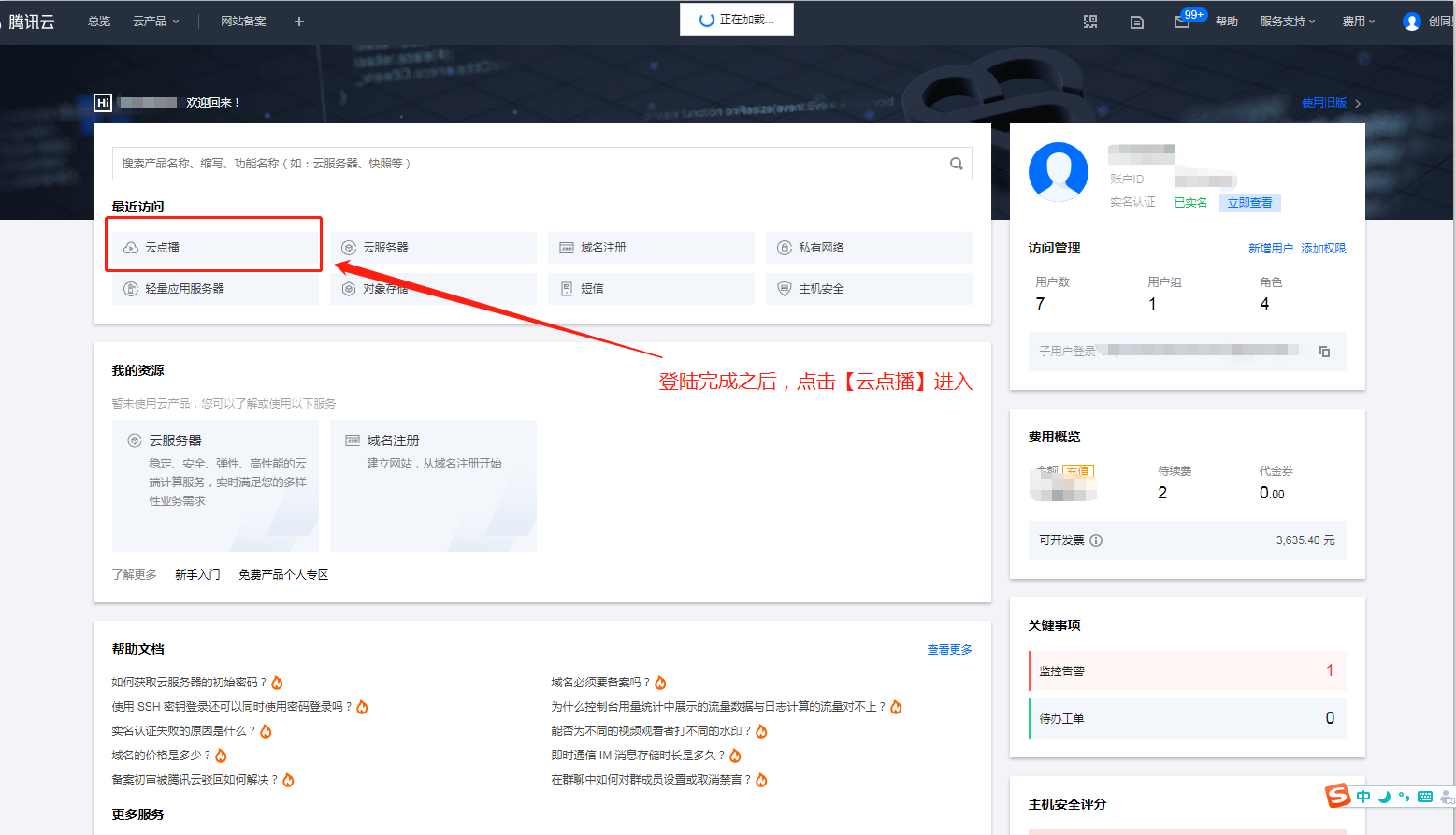Image resolution: width=1456 pixels, height=835 pixels.
Task: Click the 了解更多 link
Action: pos(135,575)
